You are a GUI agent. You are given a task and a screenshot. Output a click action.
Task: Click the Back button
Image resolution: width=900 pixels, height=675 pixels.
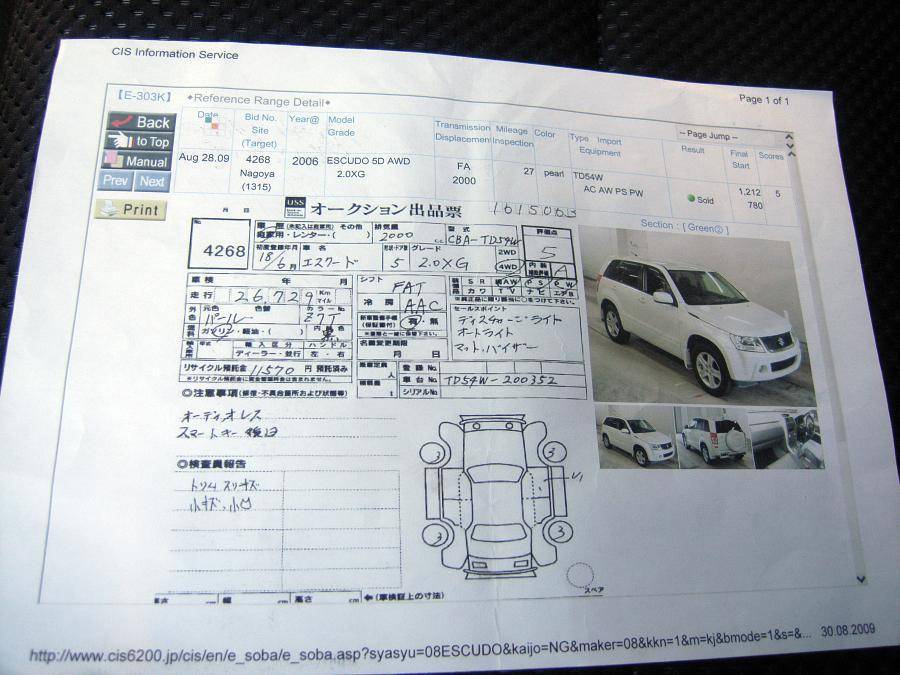click(141, 122)
